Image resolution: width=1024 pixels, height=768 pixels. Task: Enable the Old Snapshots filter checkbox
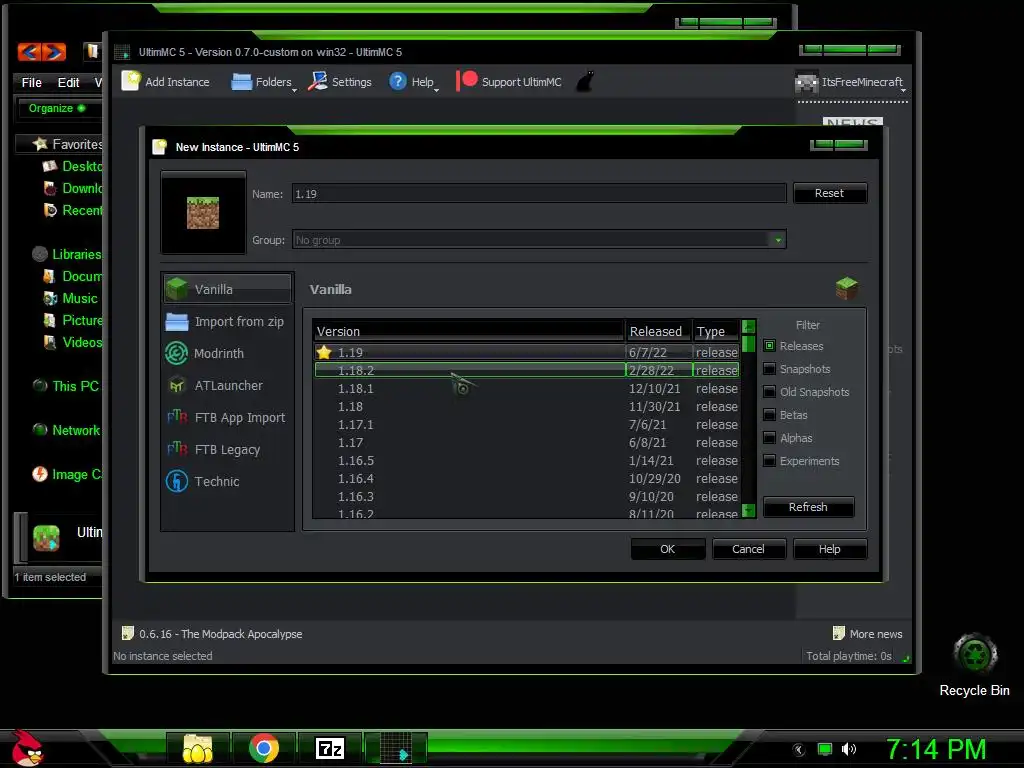coord(769,392)
